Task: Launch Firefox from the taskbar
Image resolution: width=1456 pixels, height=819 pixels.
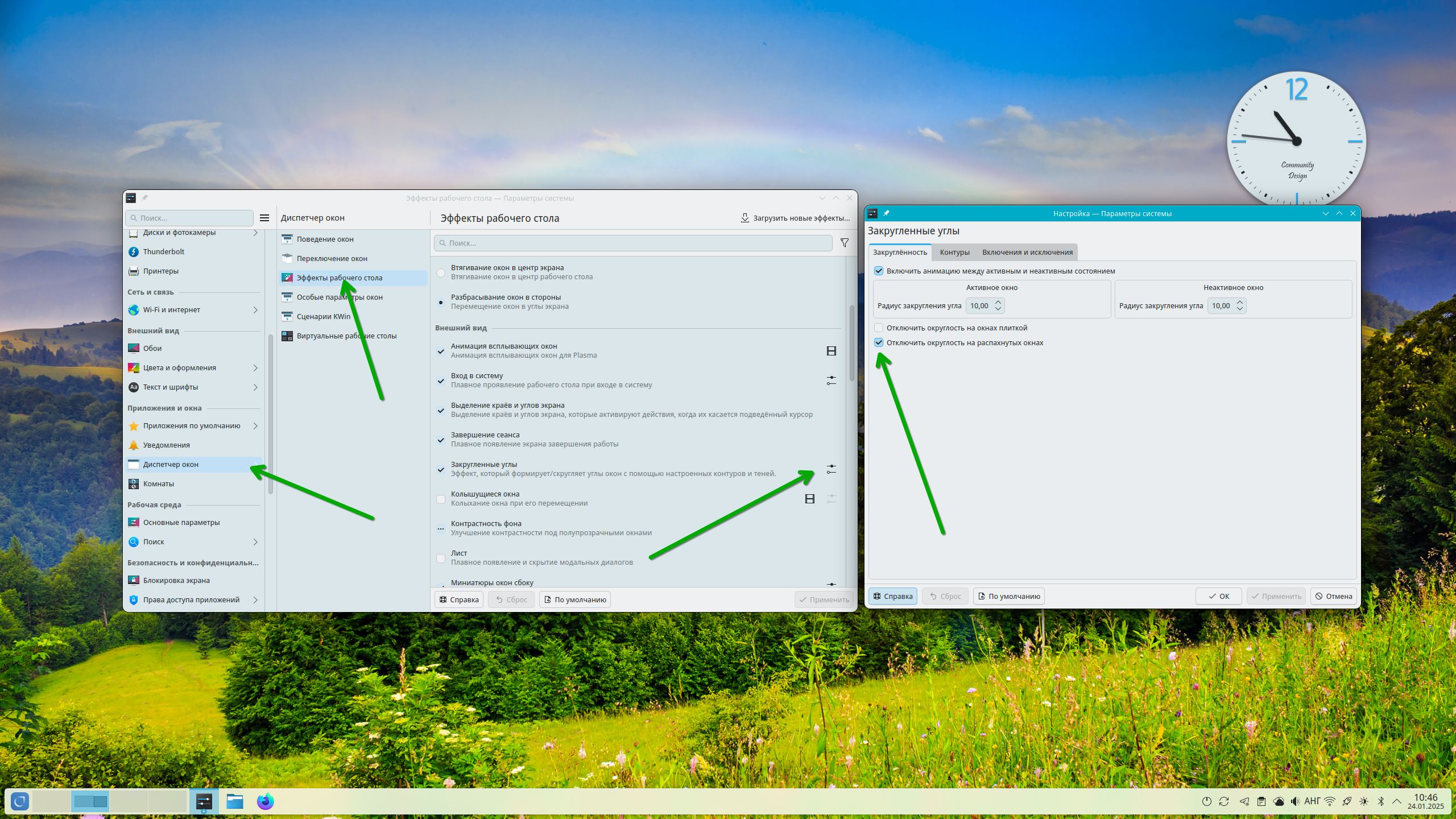Action: (x=265, y=801)
